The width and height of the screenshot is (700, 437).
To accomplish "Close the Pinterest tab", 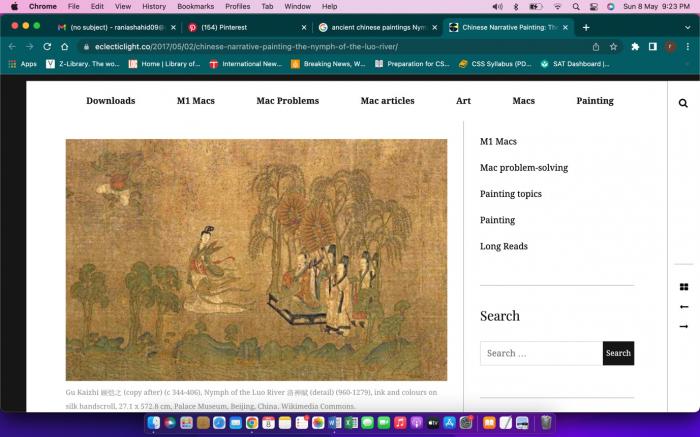I will point(304,27).
